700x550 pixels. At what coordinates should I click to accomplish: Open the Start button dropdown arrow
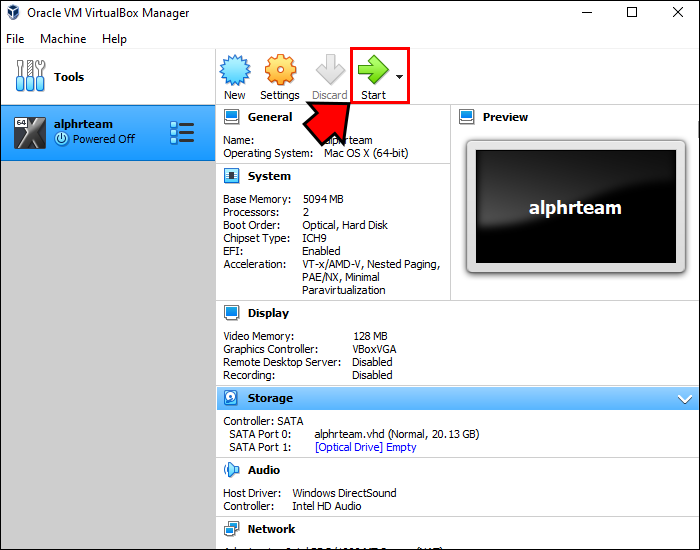coord(400,77)
